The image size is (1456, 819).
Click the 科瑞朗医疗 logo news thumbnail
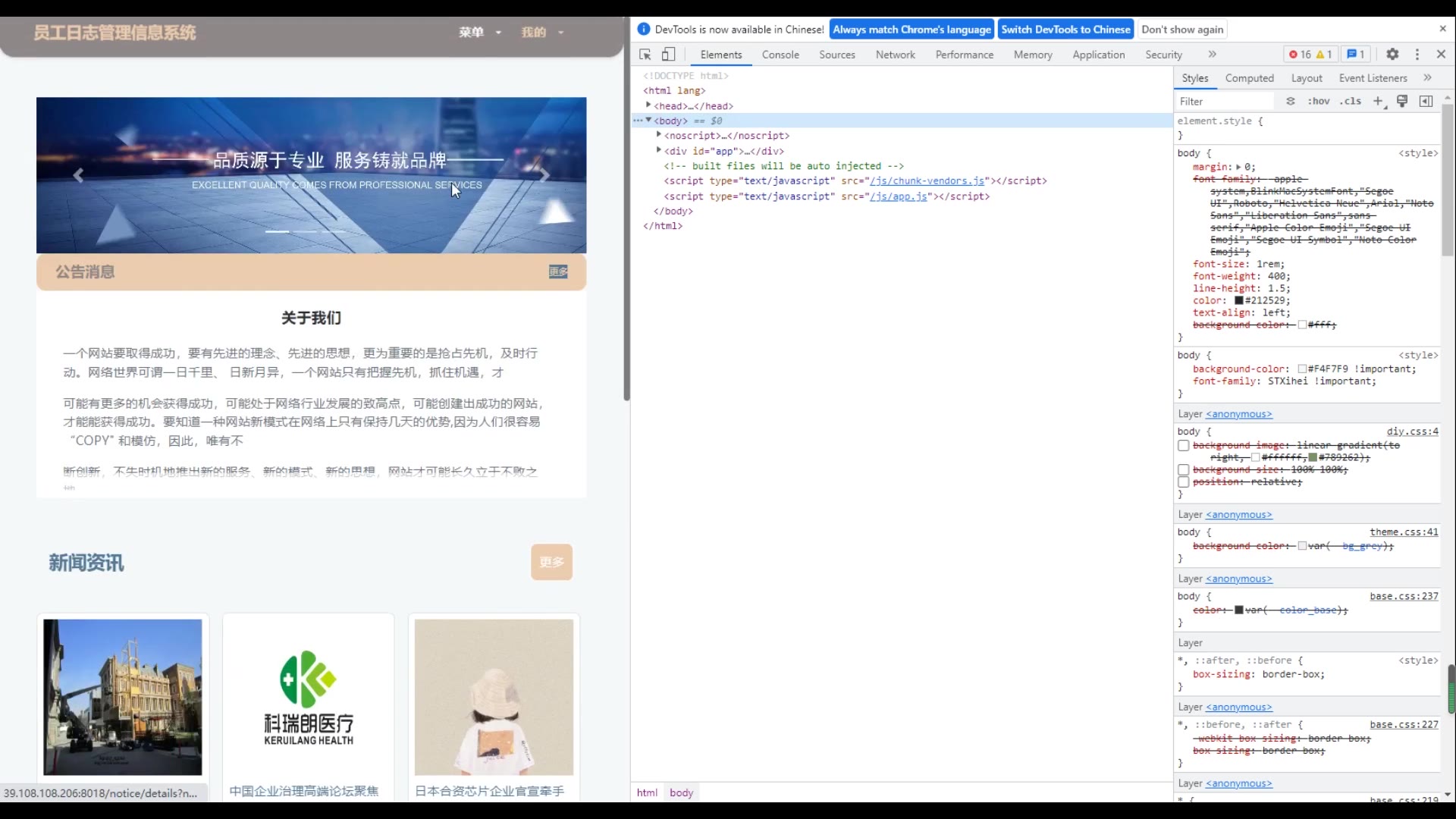(x=309, y=697)
